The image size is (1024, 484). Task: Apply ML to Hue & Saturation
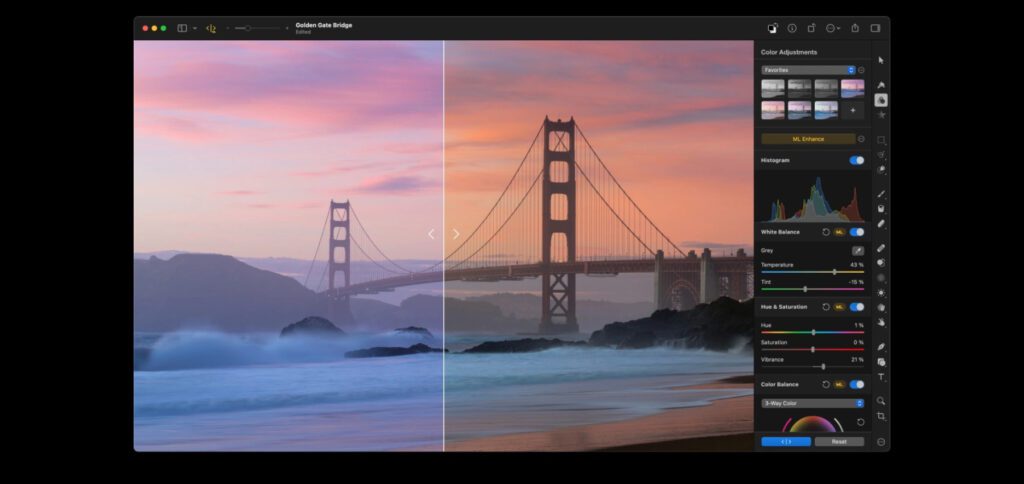click(x=840, y=307)
